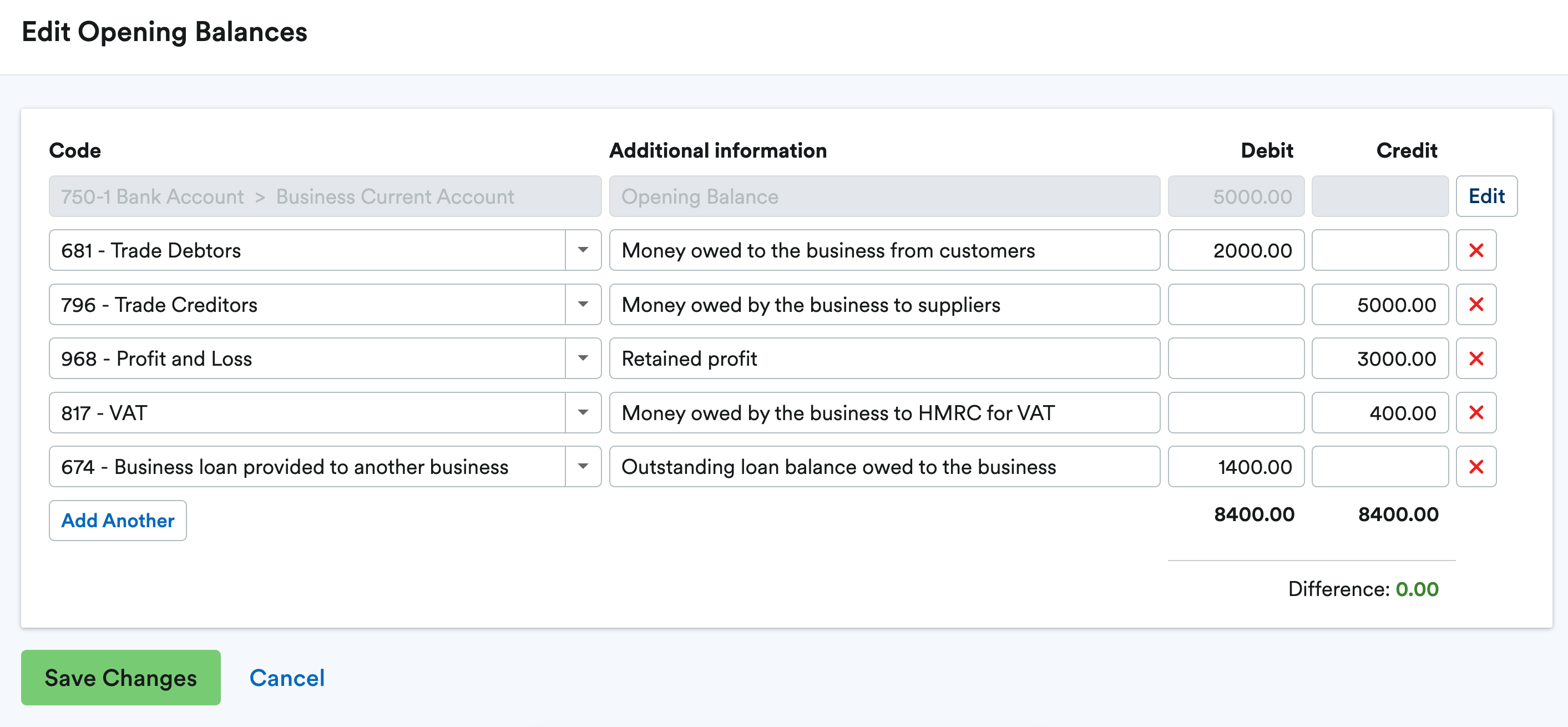The width and height of the screenshot is (1568, 727).
Task: Delete the VAT opening balance row
Action: (1476, 412)
